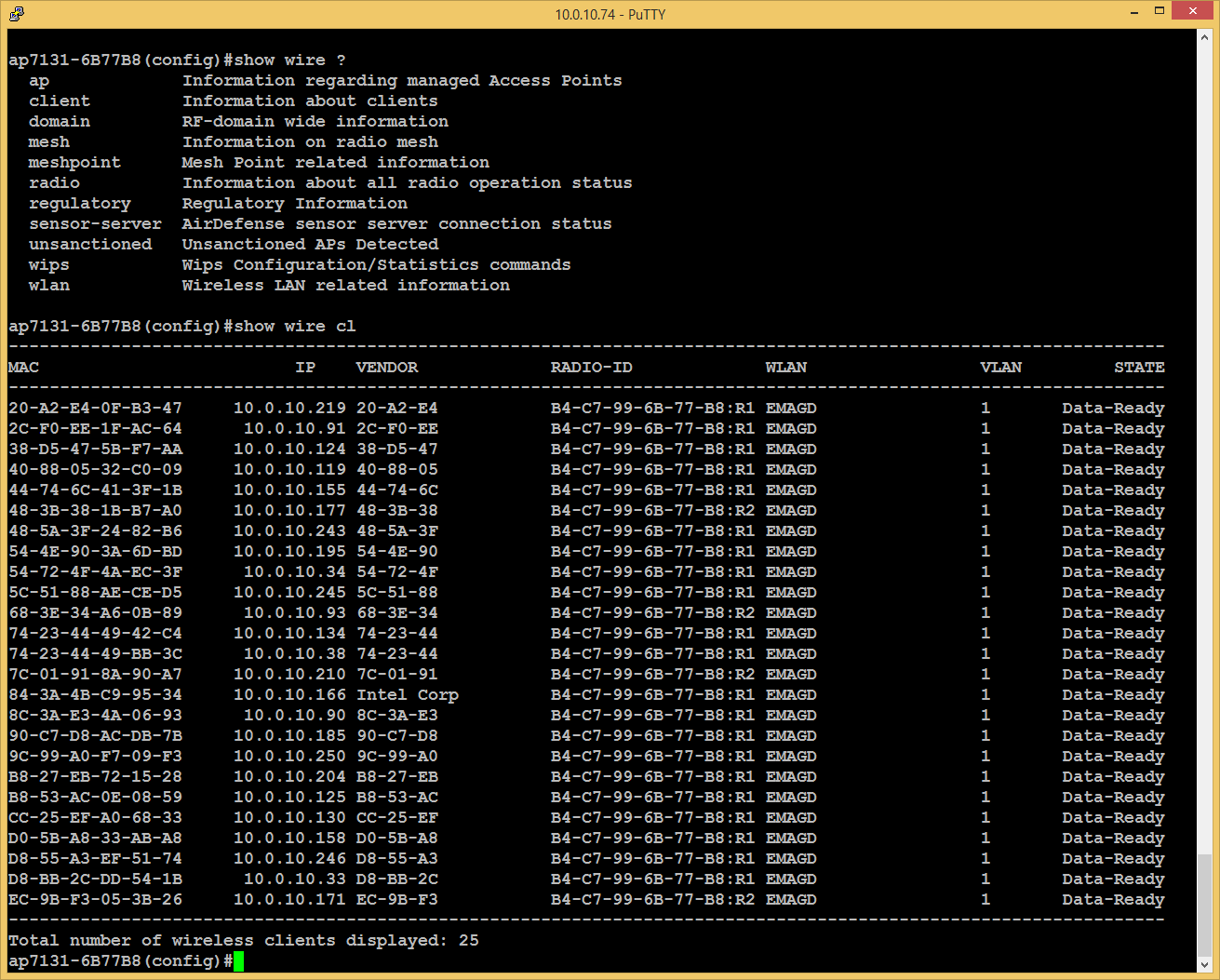Click IP address 10.0.10.210

[289, 675]
